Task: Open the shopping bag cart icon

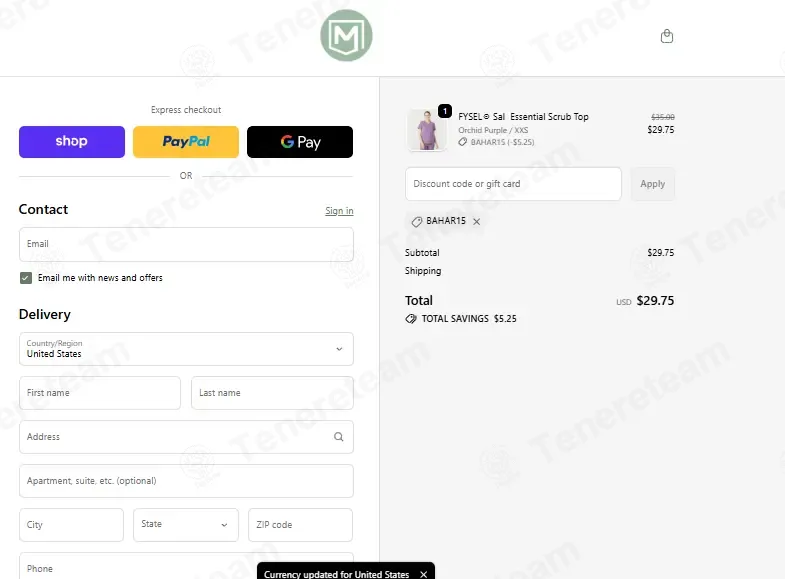Action: 666,36
